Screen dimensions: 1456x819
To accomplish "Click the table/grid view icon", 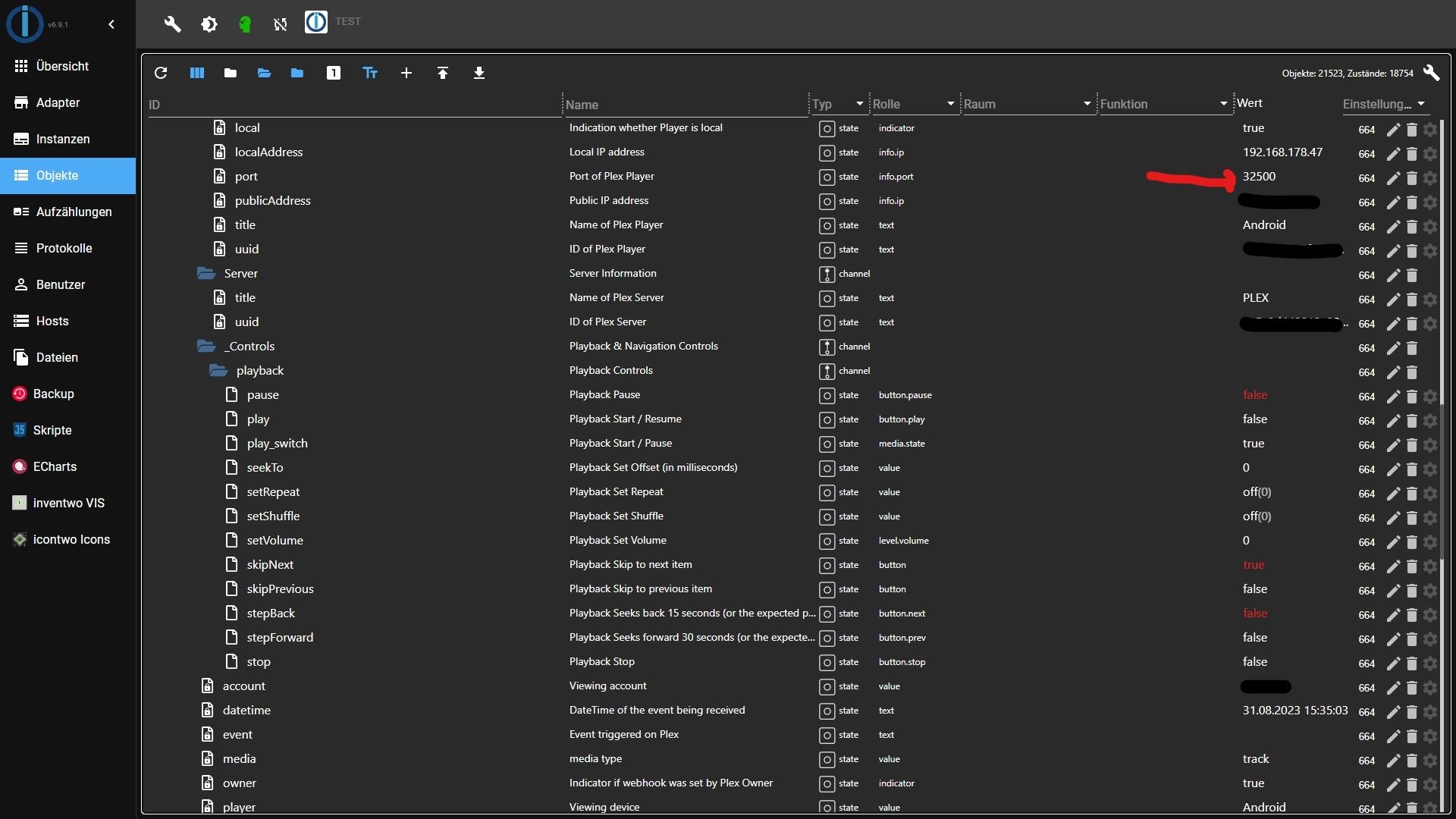I will pyautogui.click(x=198, y=73).
